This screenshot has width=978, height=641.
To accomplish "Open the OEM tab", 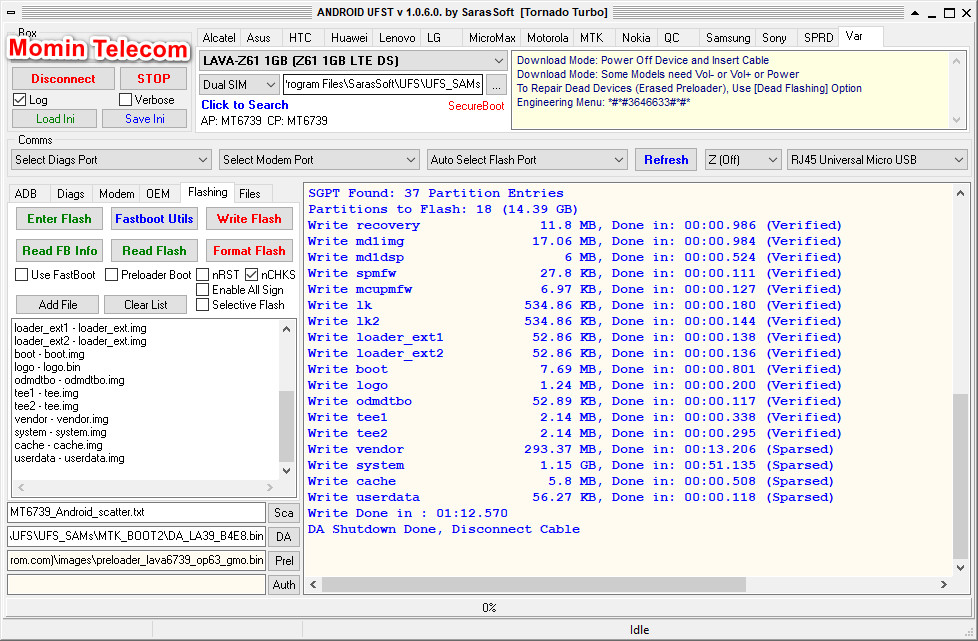I will [x=158, y=194].
